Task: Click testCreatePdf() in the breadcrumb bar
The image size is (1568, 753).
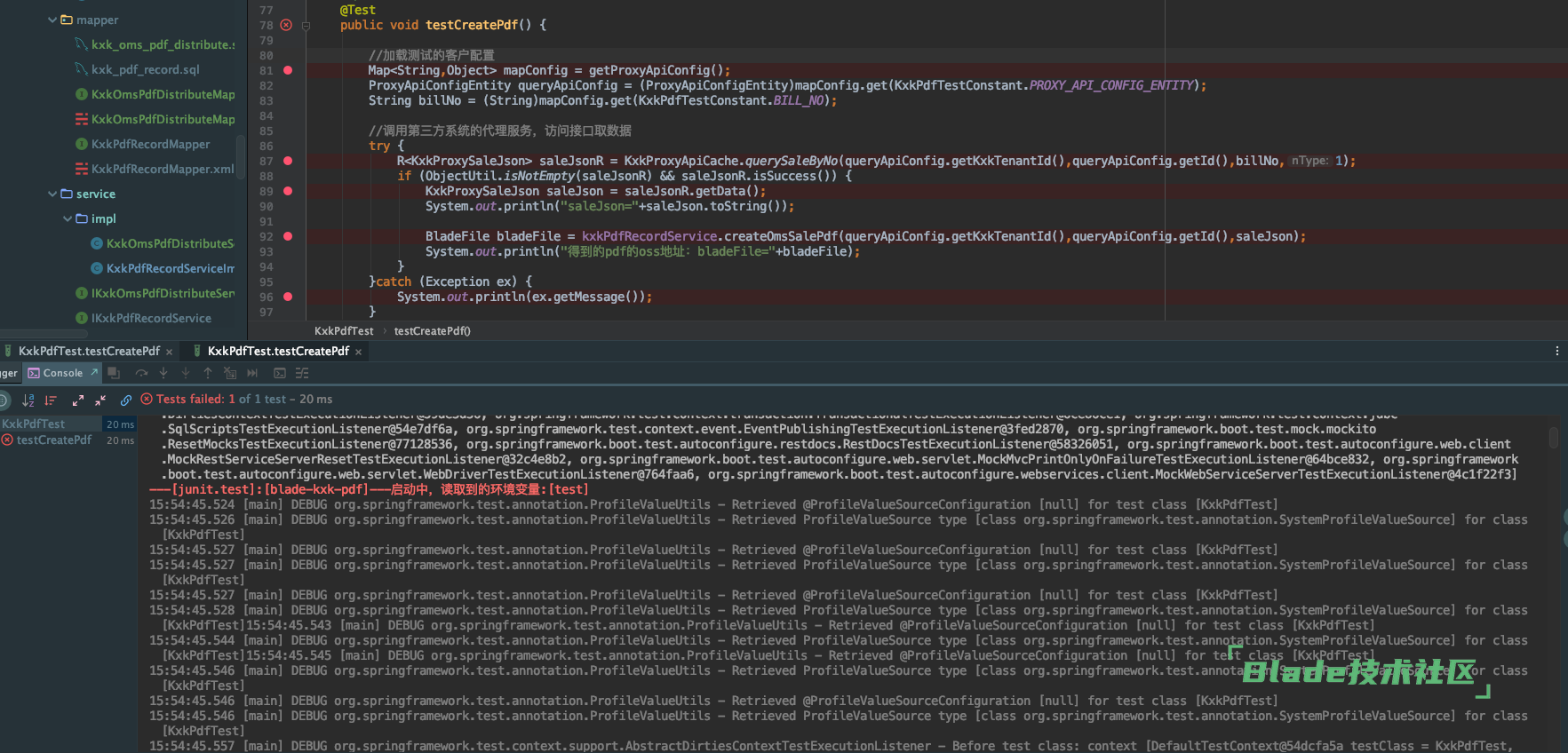Action: click(432, 331)
